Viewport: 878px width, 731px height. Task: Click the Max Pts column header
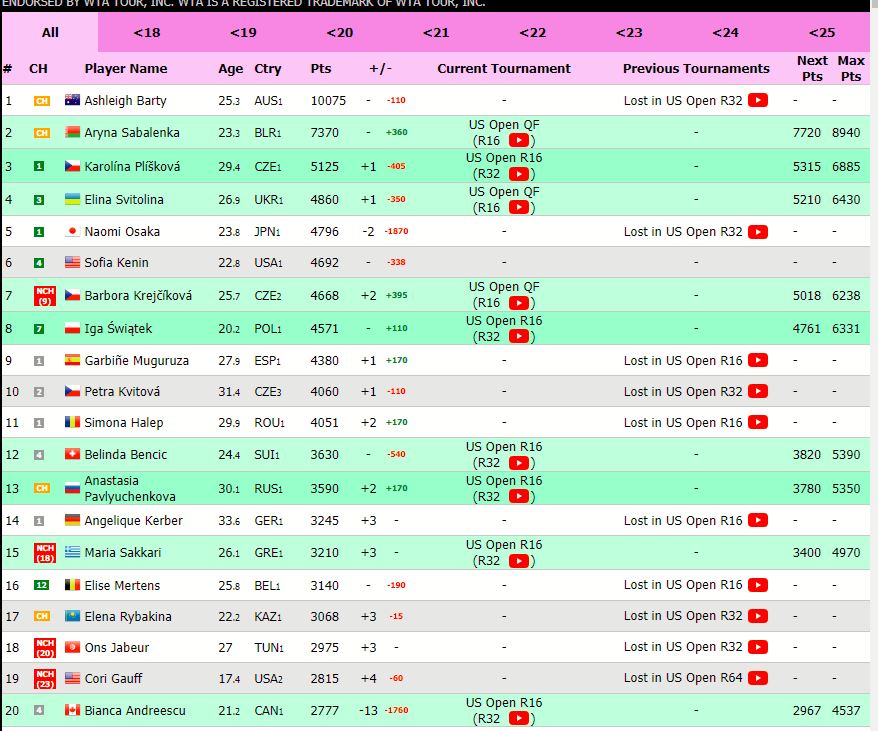point(851,68)
